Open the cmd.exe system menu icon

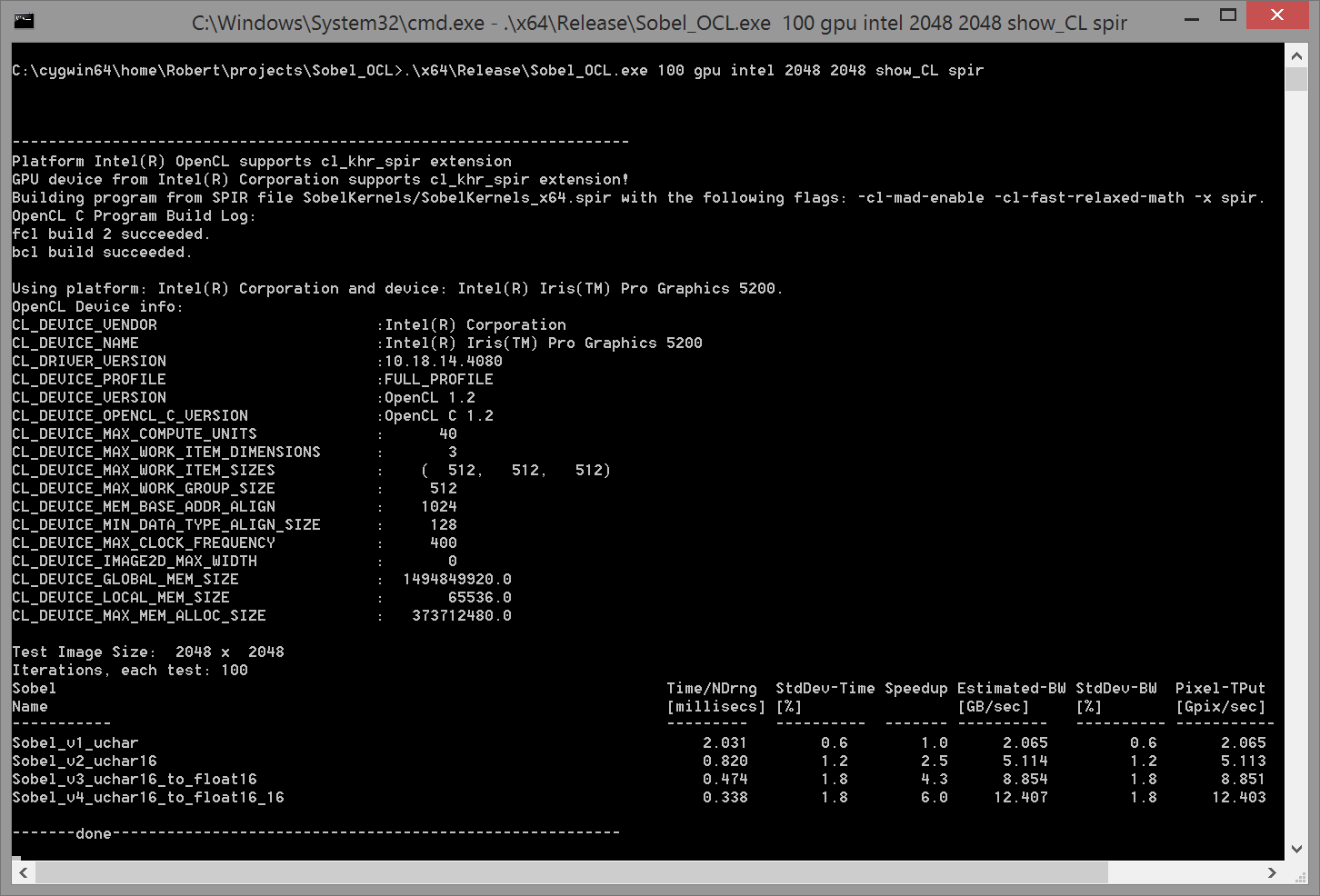(x=25, y=20)
